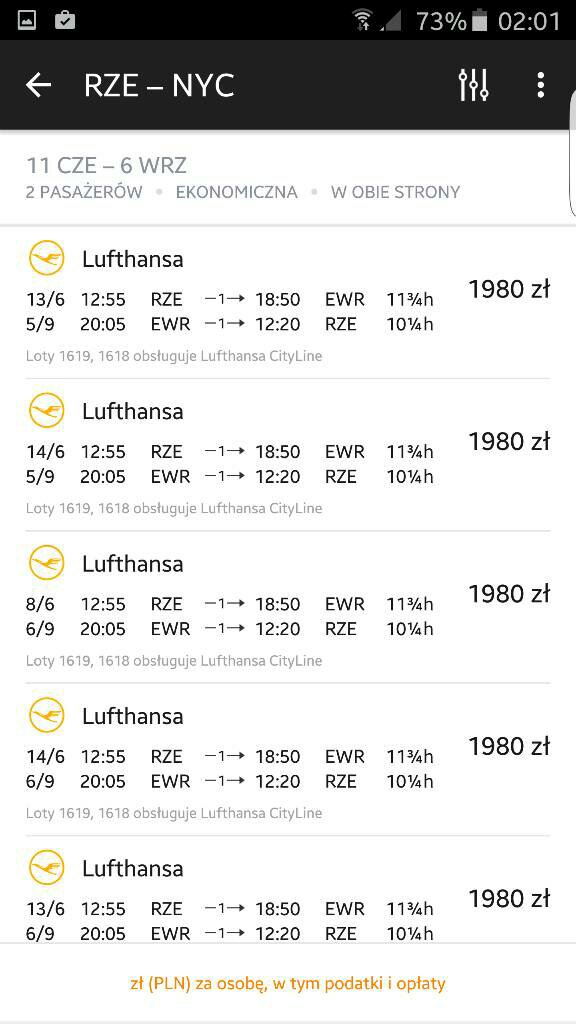Select the 1980 zł price for 13/6–5/9 flight
This screenshot has height=1024, width=576.
pyautogui.click(x=509, y=289)
